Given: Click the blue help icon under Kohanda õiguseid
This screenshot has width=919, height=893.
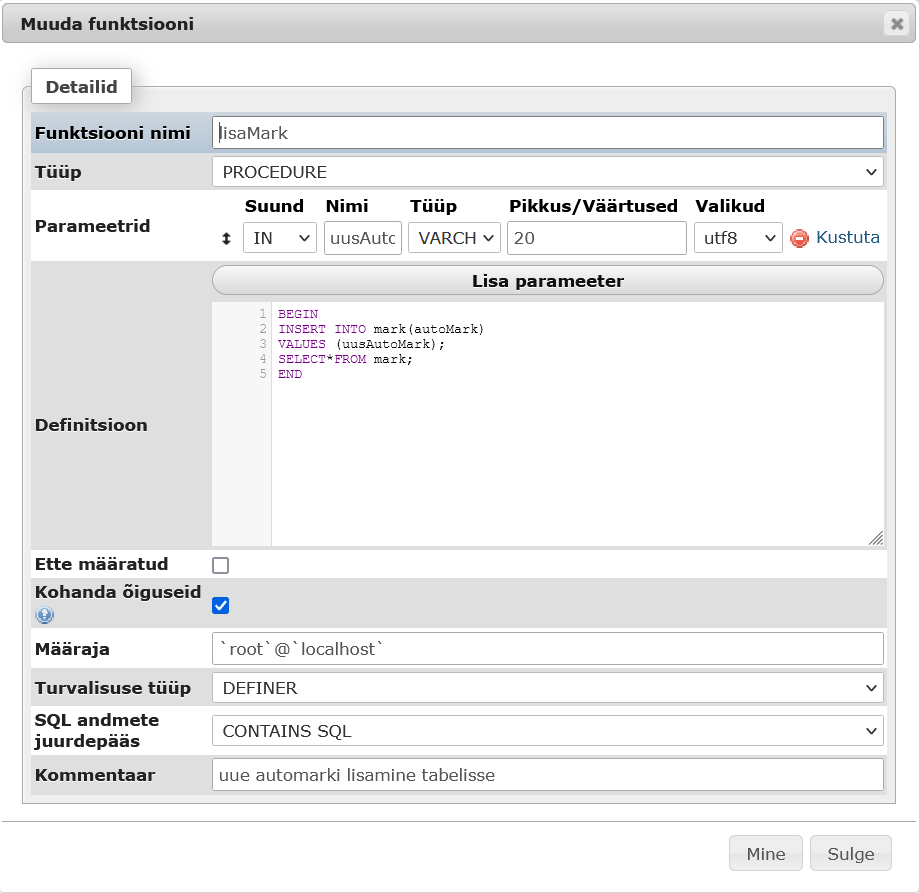Looking at the screenshot, I should pos(44,615).
